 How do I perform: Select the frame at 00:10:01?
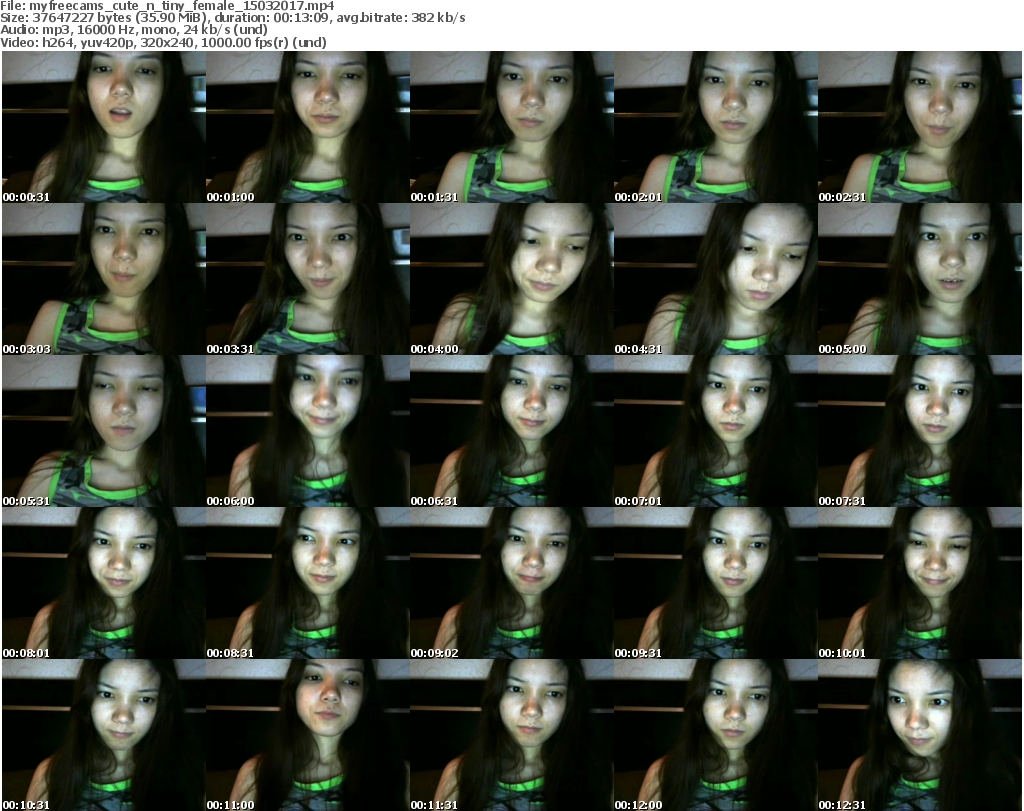(920, 583)
